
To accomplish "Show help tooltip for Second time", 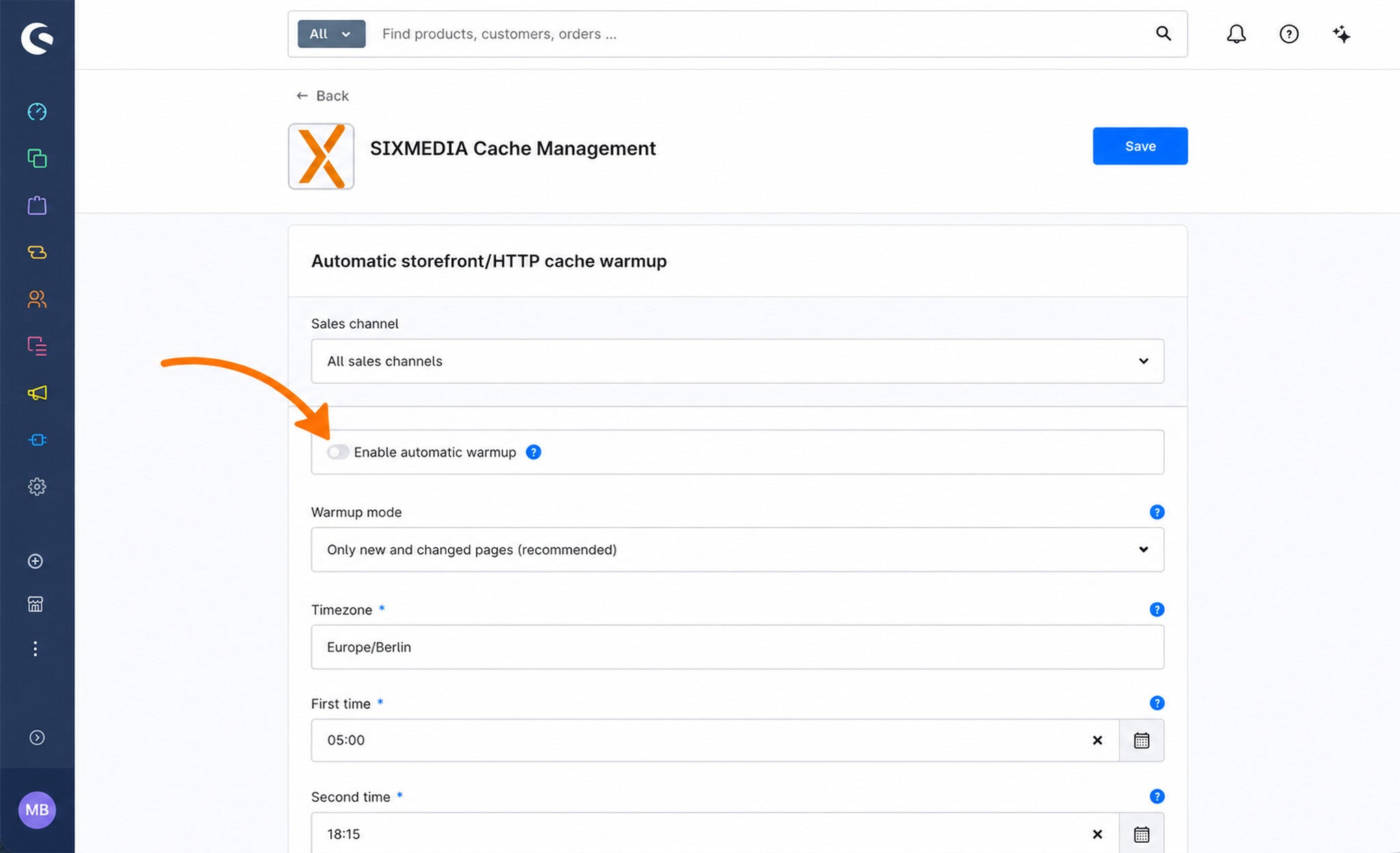I will (1157, 796).
